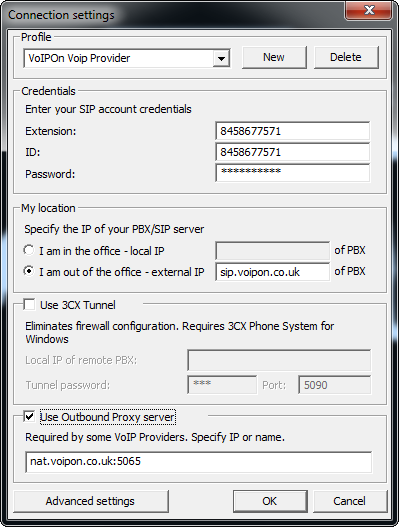Screen dimensions: 399x527
Task: Confirm with the OK button
Action: coord(270,501)
